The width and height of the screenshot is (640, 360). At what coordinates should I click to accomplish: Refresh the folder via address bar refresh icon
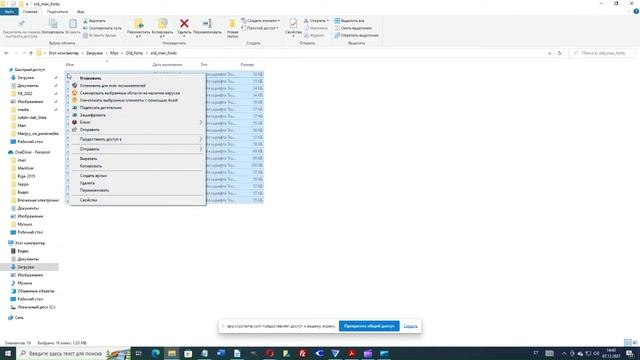tap(560, 53)
